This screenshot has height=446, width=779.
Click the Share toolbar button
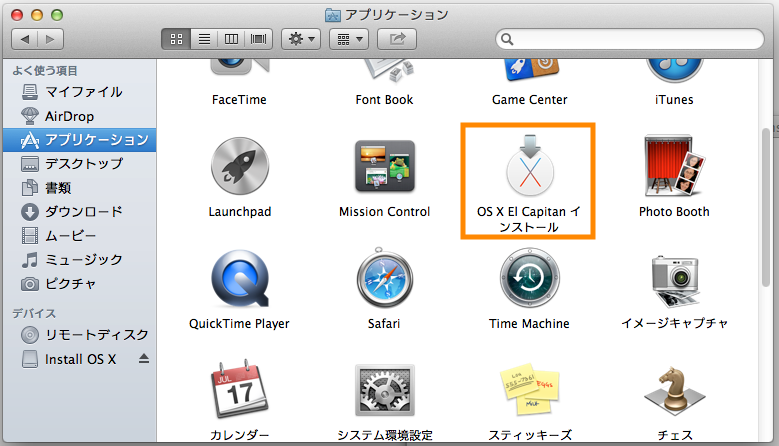(398, 39)
